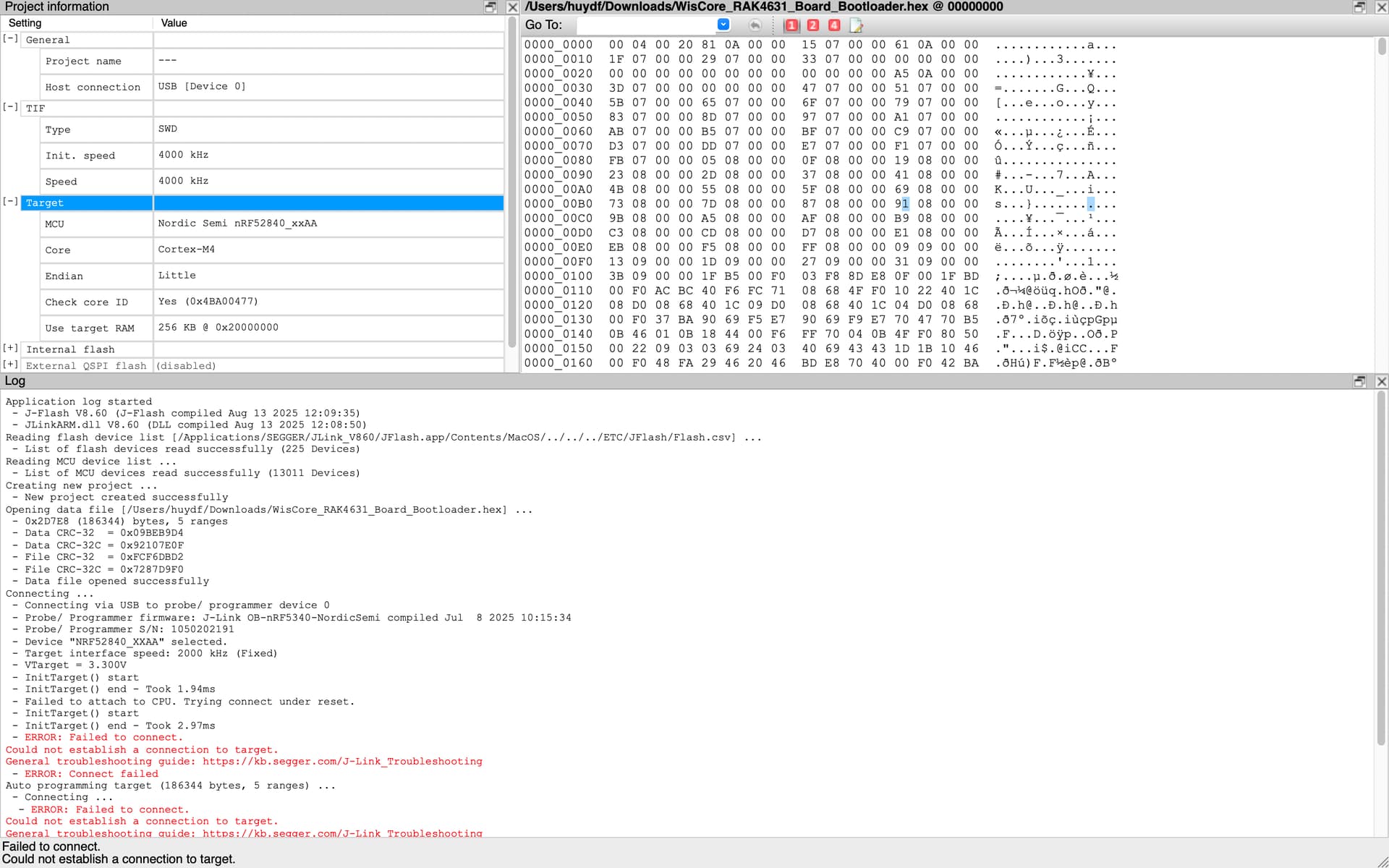This screenshot has width=1389, height=868.
Task: Select 4-byte display width icon
Action: [x=834, y=25]
